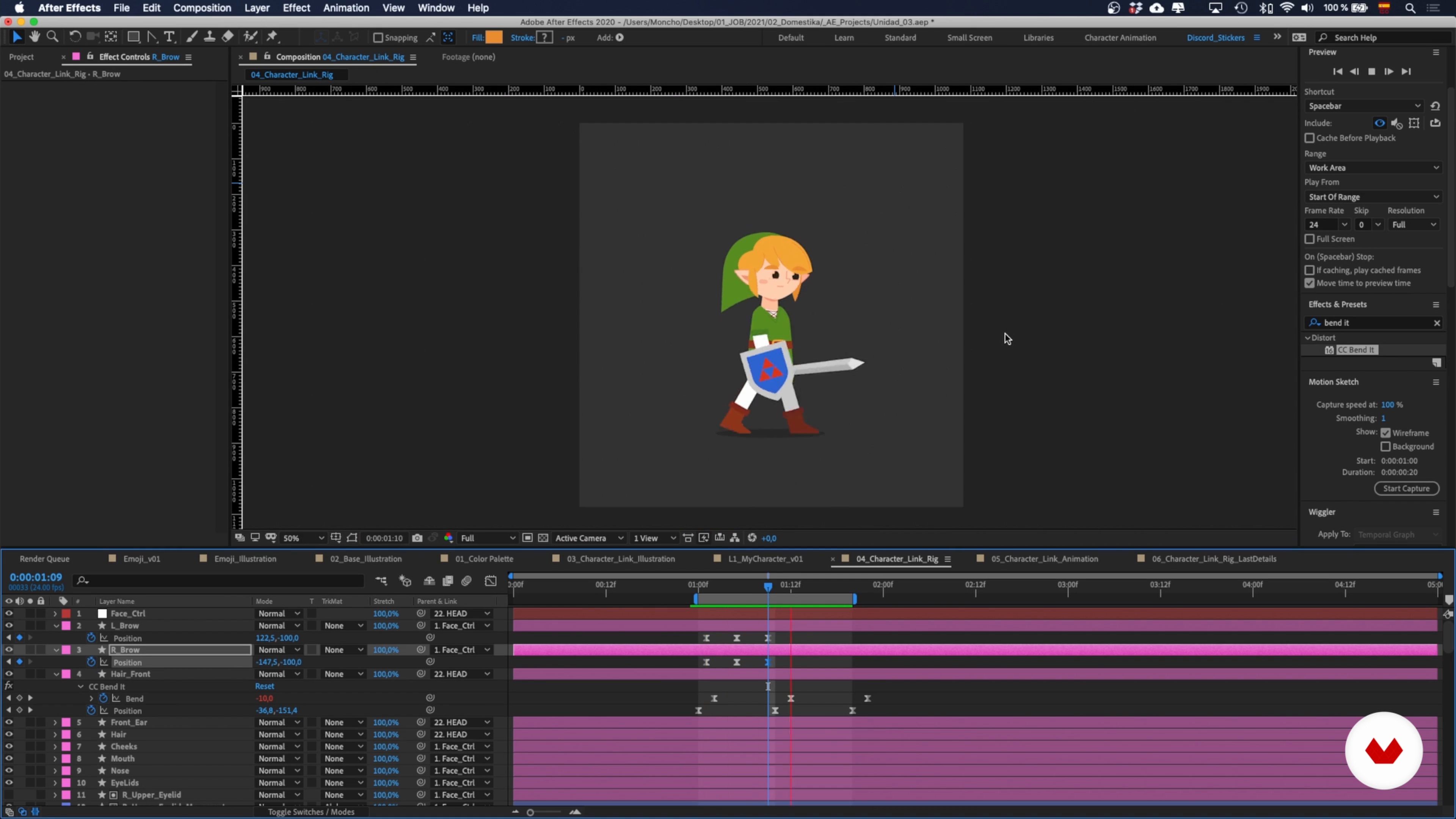Switch to 05_Character_Link_Animation timeline tab
Viewport: 1456px width, 819px height.
(x=1044, y=559)
